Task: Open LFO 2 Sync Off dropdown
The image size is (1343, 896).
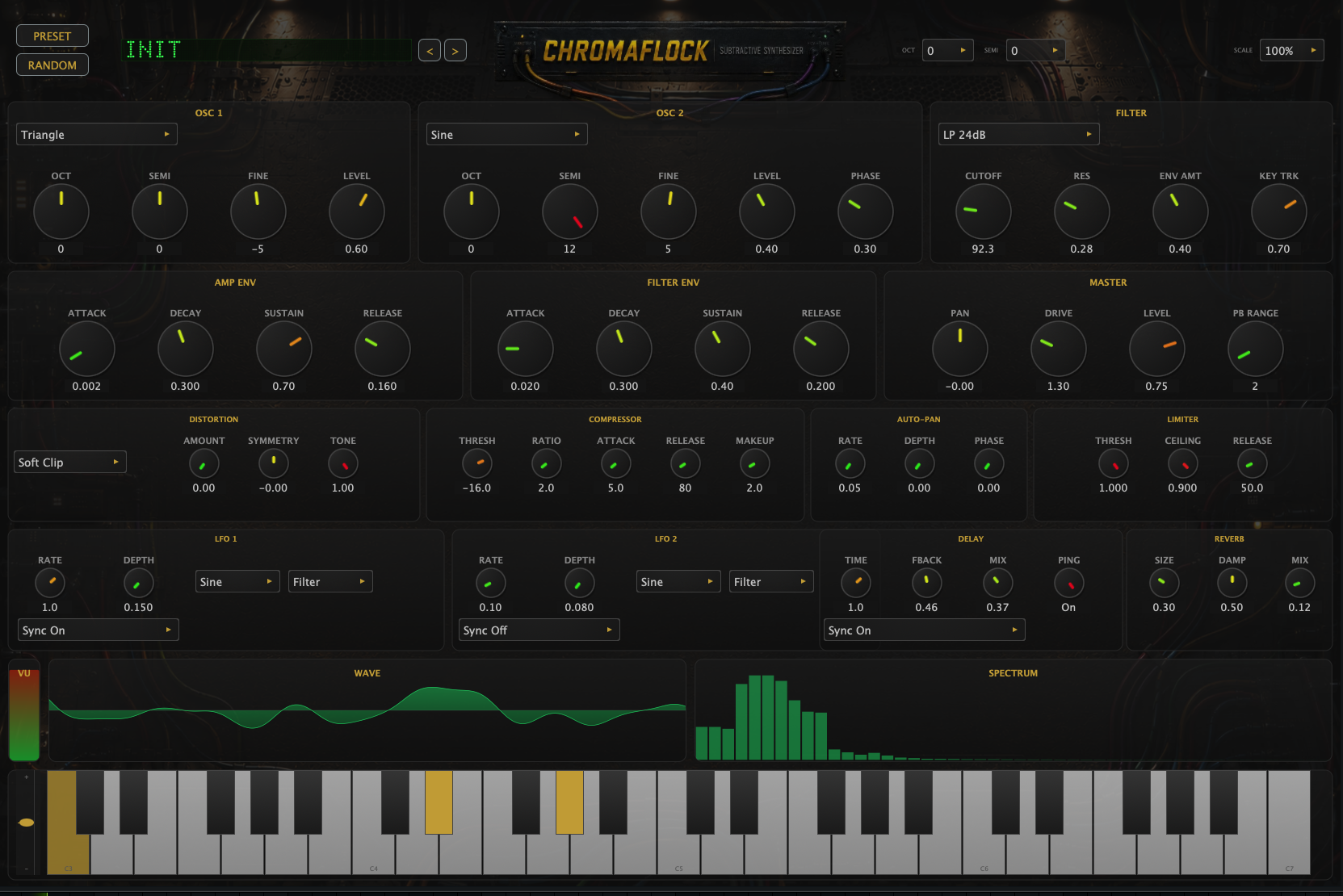Action: [x=539, y=630]
